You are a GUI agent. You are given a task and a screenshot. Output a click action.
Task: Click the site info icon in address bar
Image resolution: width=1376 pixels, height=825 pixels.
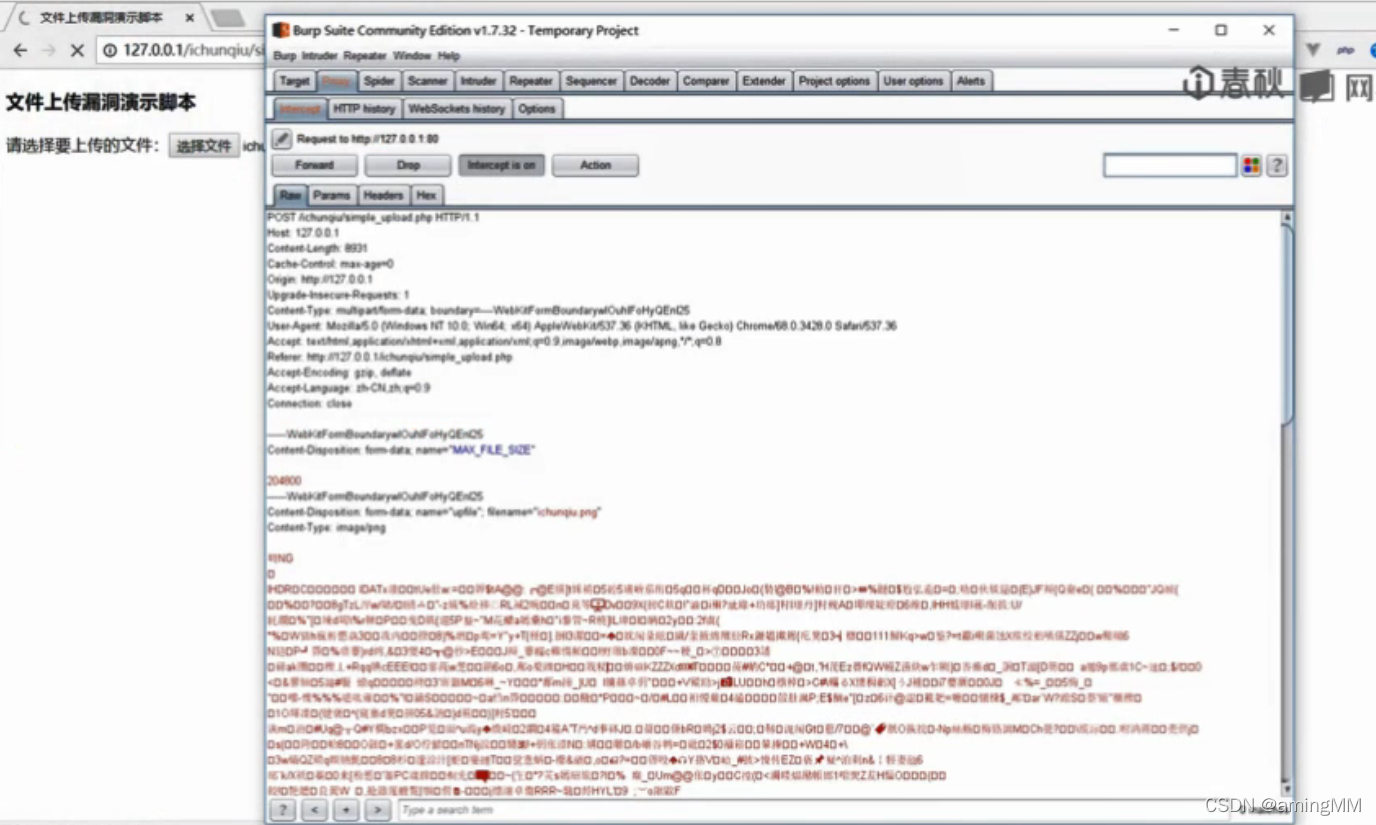pos(109,50)
